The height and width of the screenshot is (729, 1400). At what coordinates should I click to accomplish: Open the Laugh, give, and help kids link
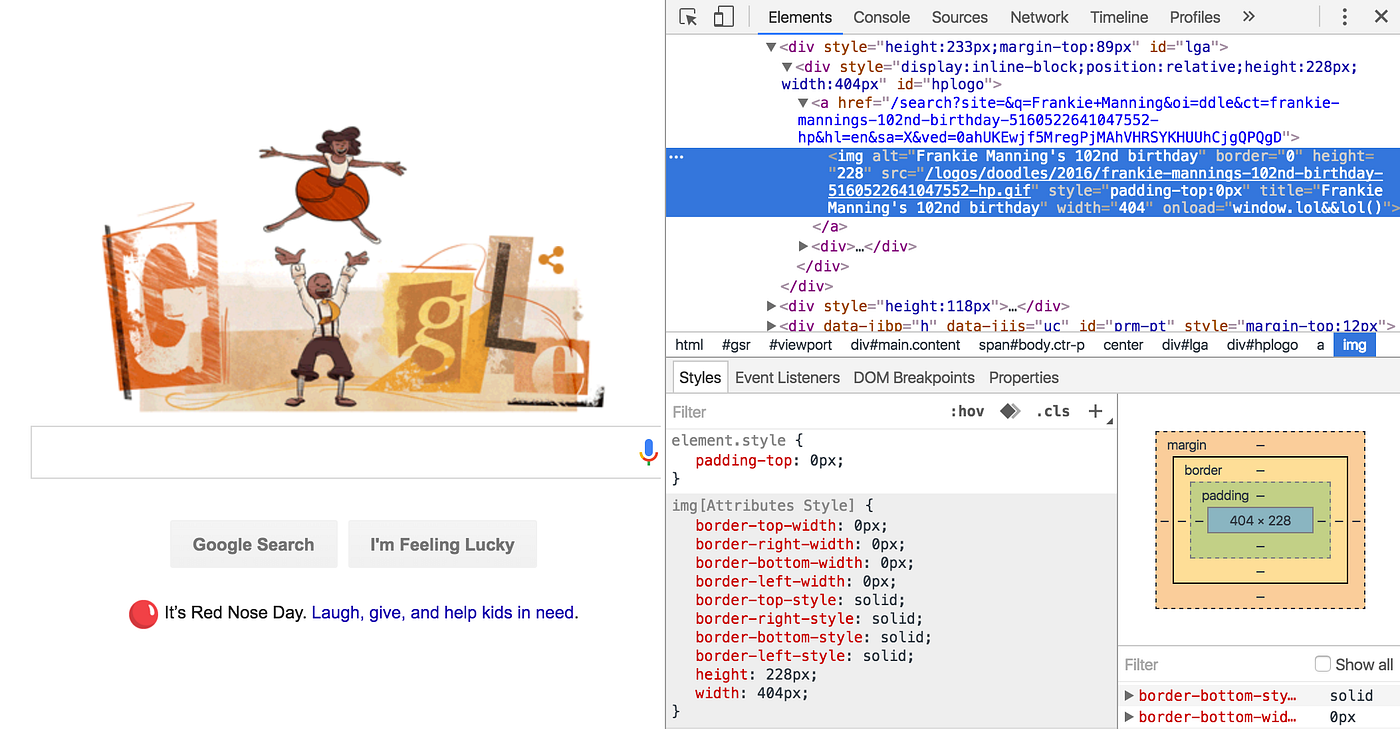click(445, 613)
